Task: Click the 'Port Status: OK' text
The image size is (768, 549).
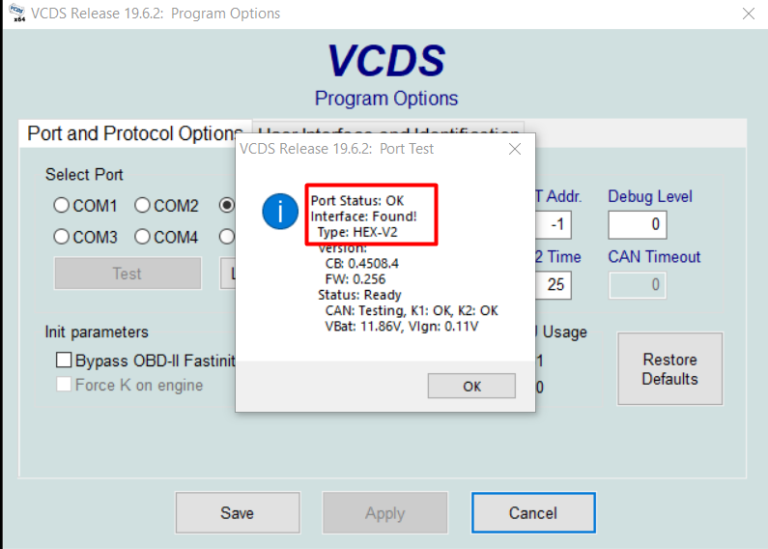Action: tap(358, 201)
